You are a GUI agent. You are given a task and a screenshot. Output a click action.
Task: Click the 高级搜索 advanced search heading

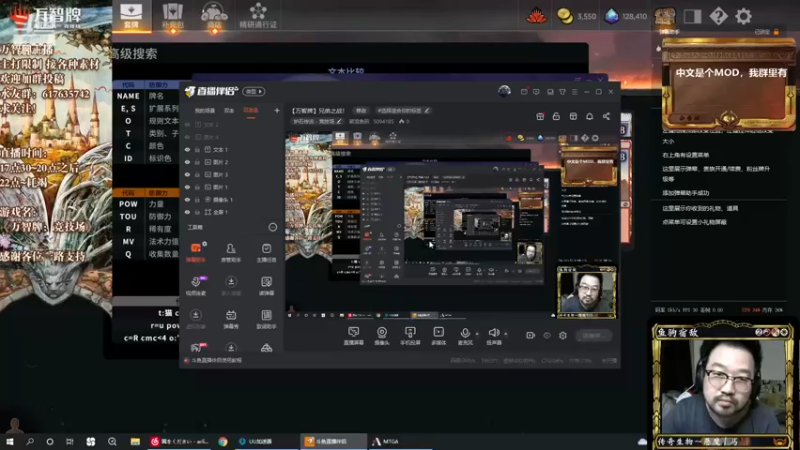(x=135, y=54)
